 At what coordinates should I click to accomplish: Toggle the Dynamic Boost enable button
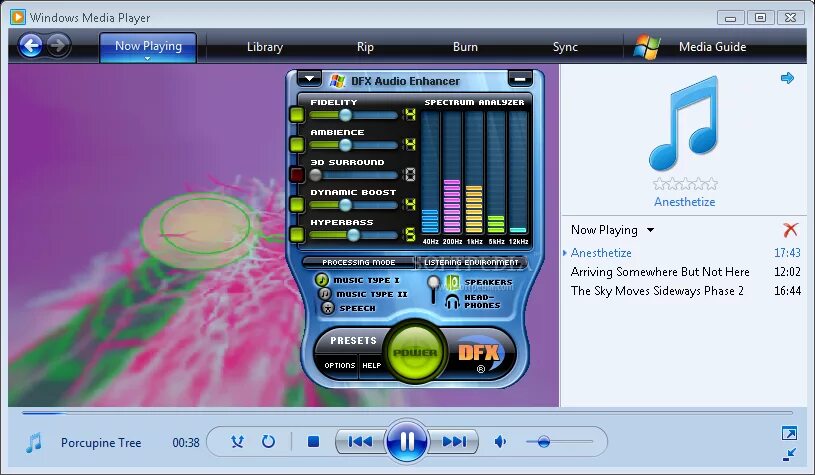tap(297, 204)
